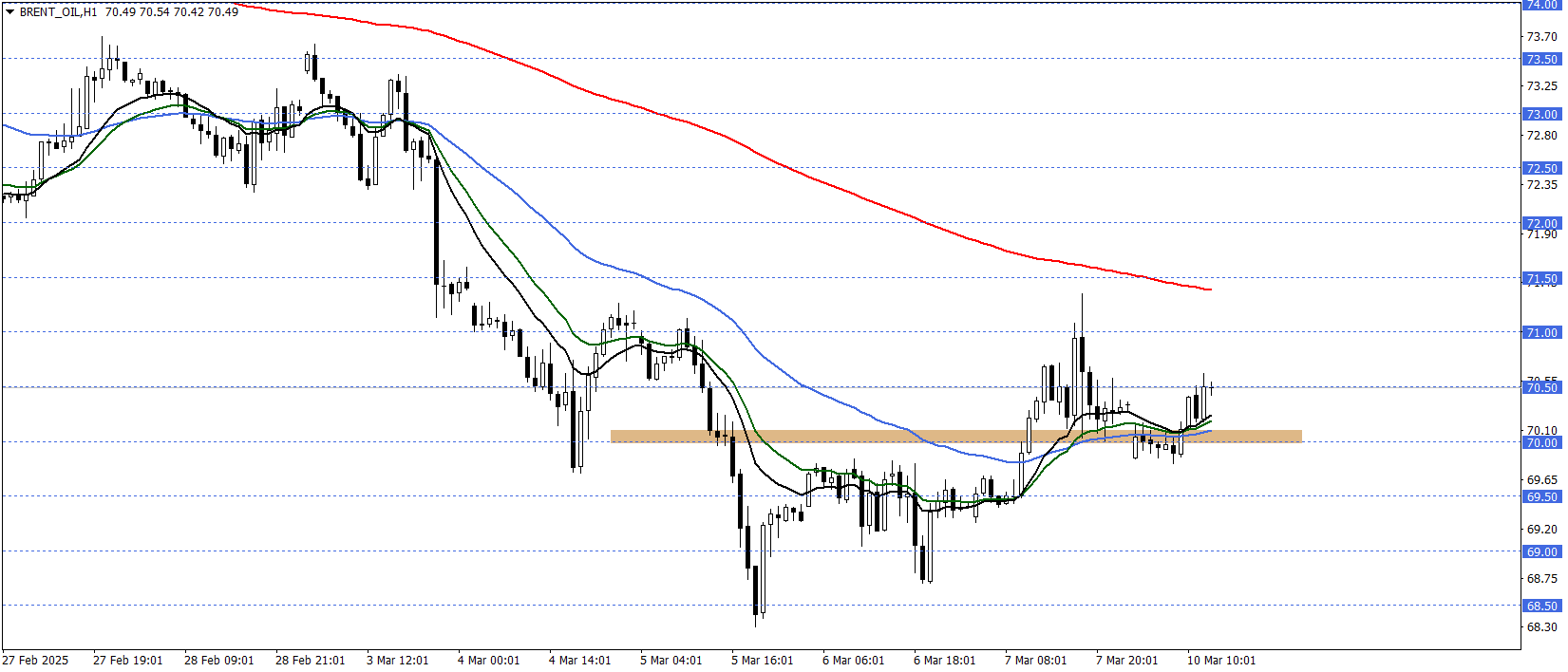The height and width of the screenshot is (672, 1568).
Task: Click the 3 Mar 12:01 time label
Action: pos(398,660)
